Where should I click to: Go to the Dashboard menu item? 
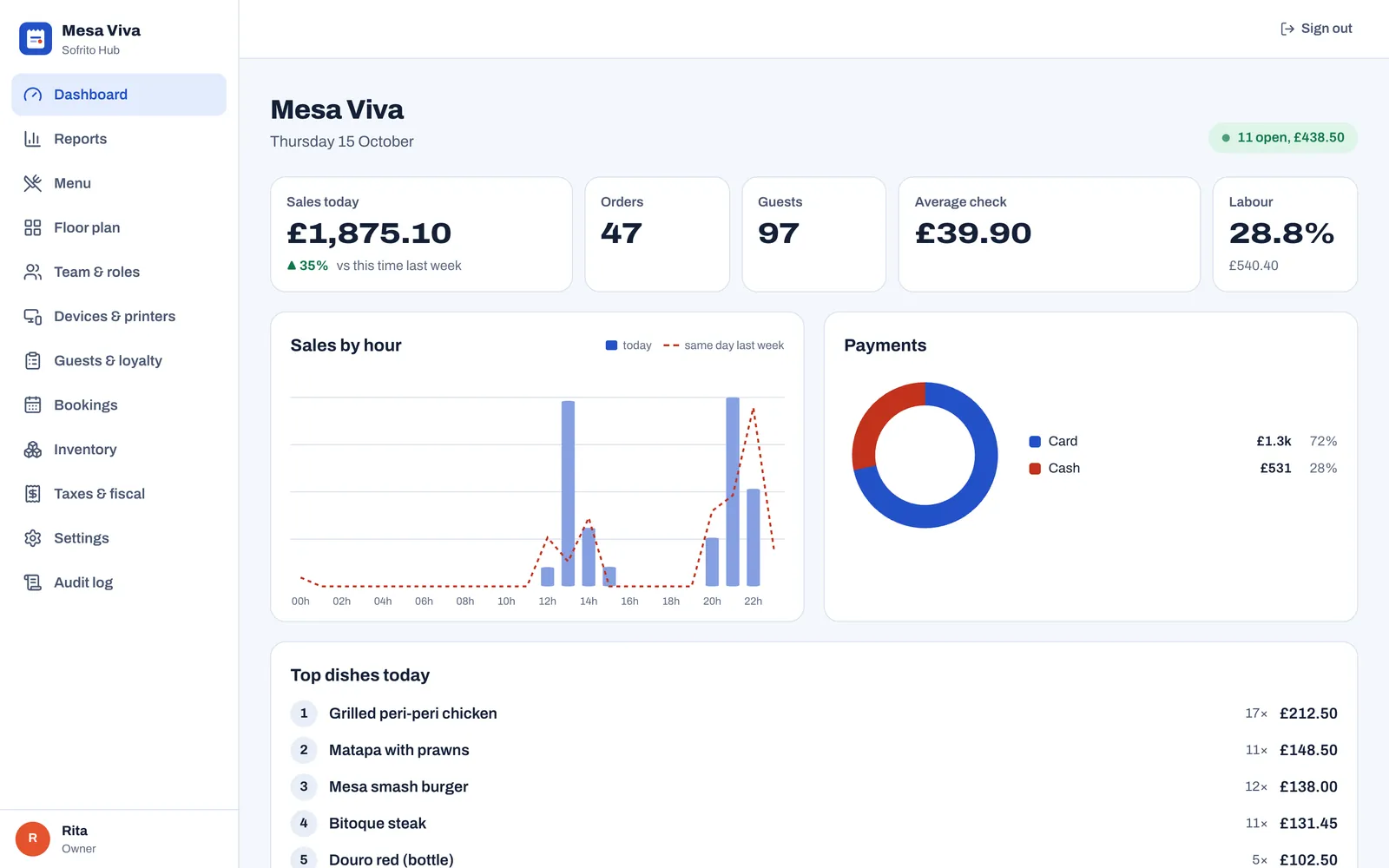point(119,95)
